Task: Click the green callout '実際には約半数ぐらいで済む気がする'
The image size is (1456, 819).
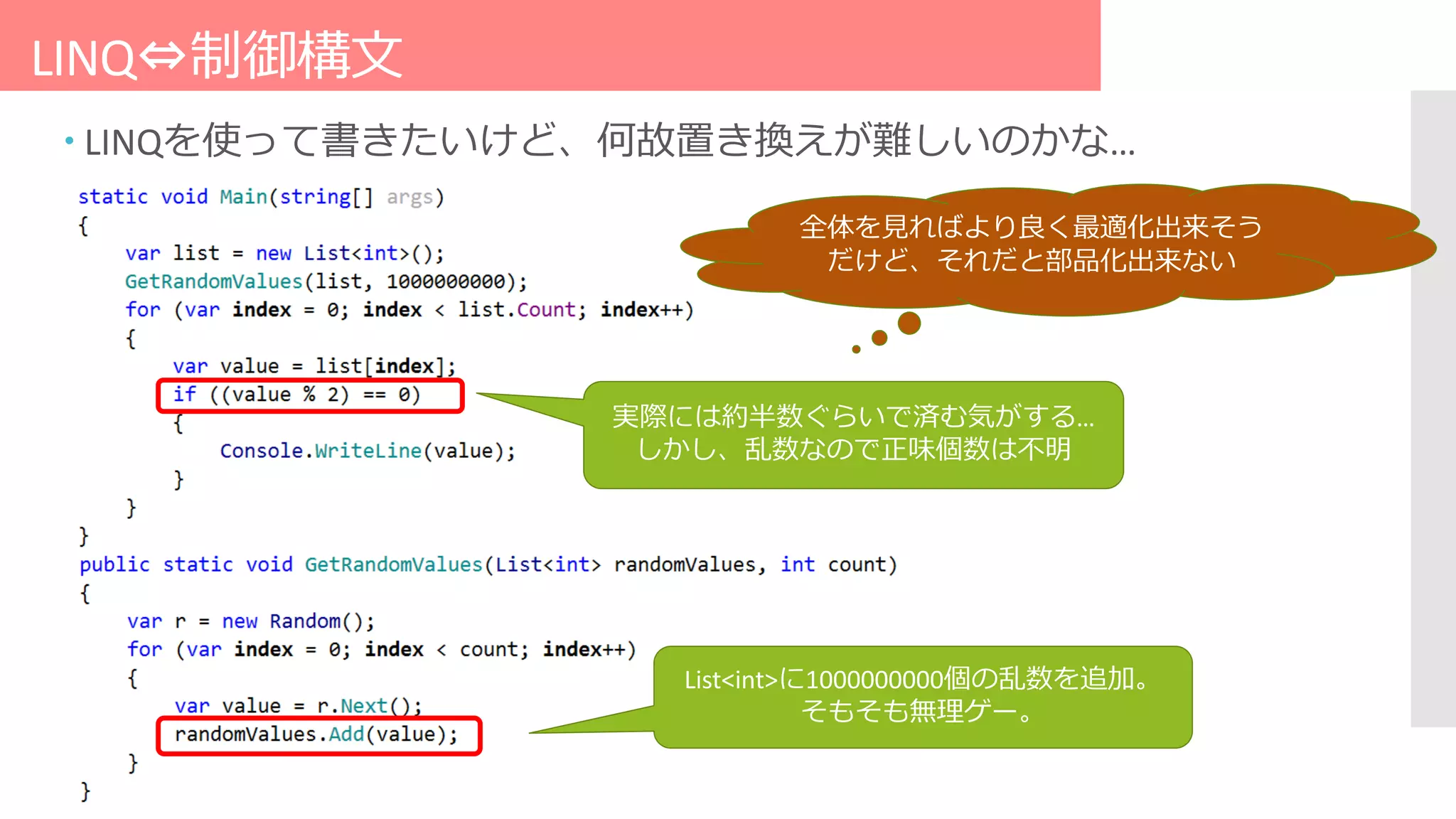Action: 853,434
